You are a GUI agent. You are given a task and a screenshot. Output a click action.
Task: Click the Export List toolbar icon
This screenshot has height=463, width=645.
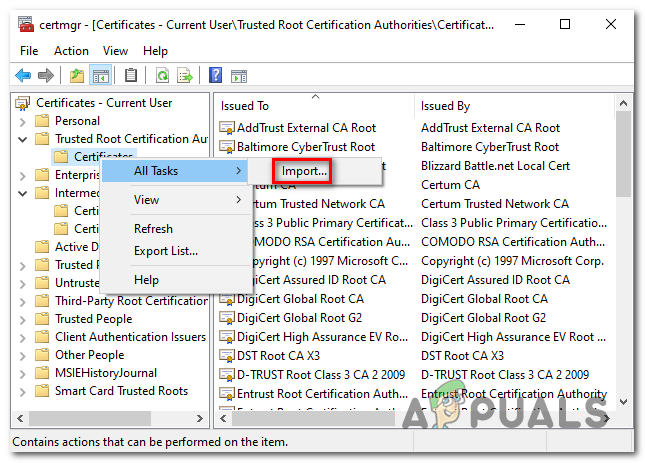tap(185, 76)
